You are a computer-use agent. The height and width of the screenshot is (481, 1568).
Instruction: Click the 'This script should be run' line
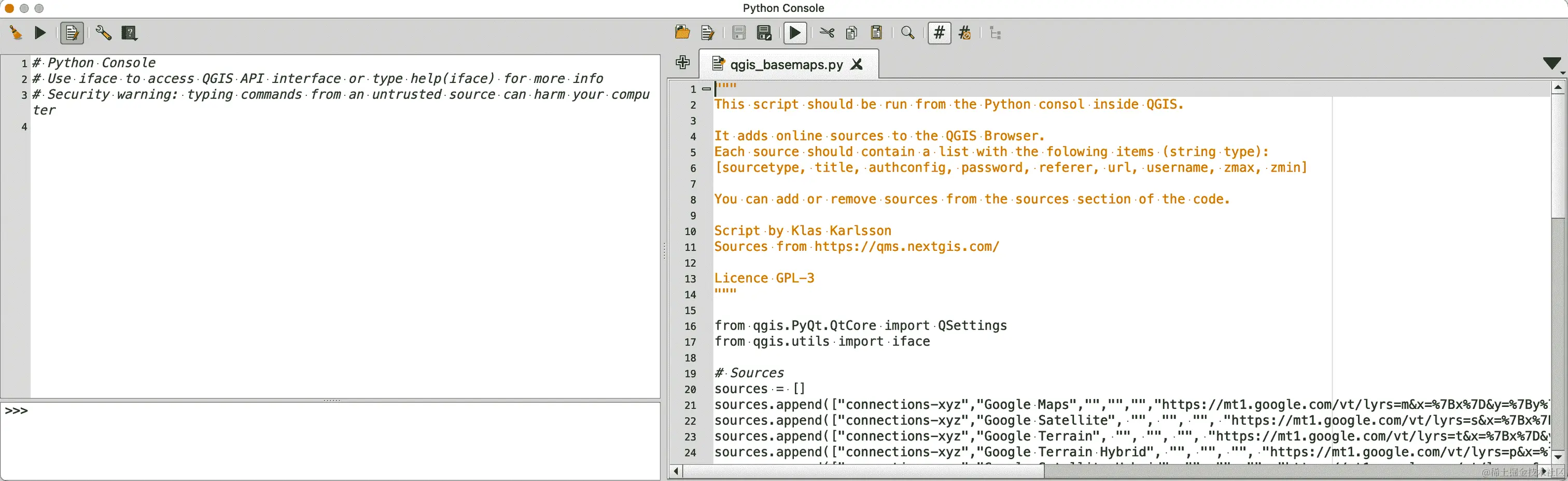948,105
